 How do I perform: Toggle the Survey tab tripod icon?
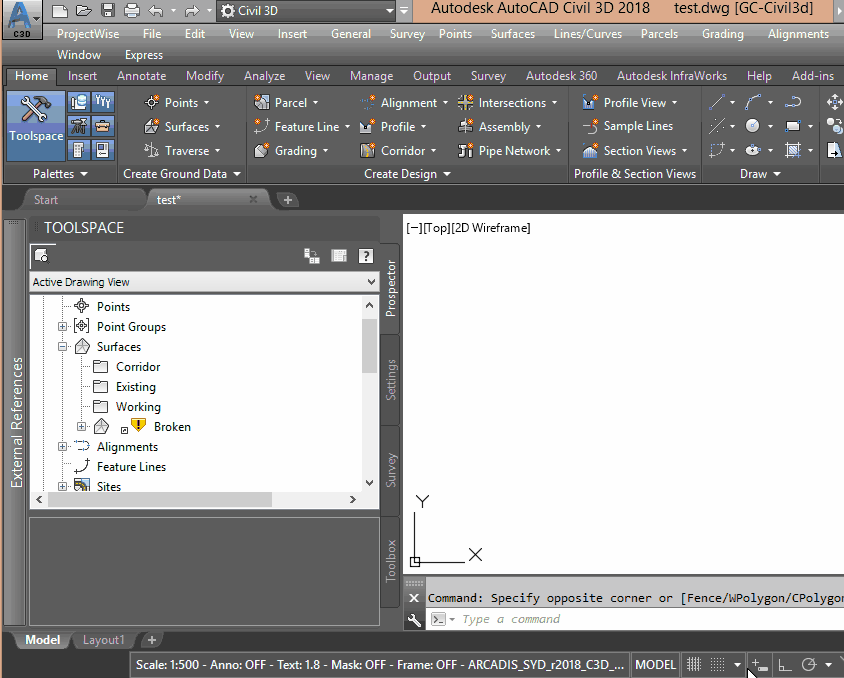point(79,126)
